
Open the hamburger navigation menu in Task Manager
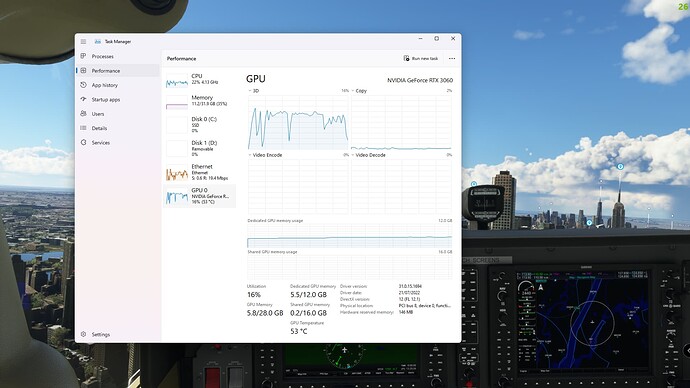pos(83,41)
